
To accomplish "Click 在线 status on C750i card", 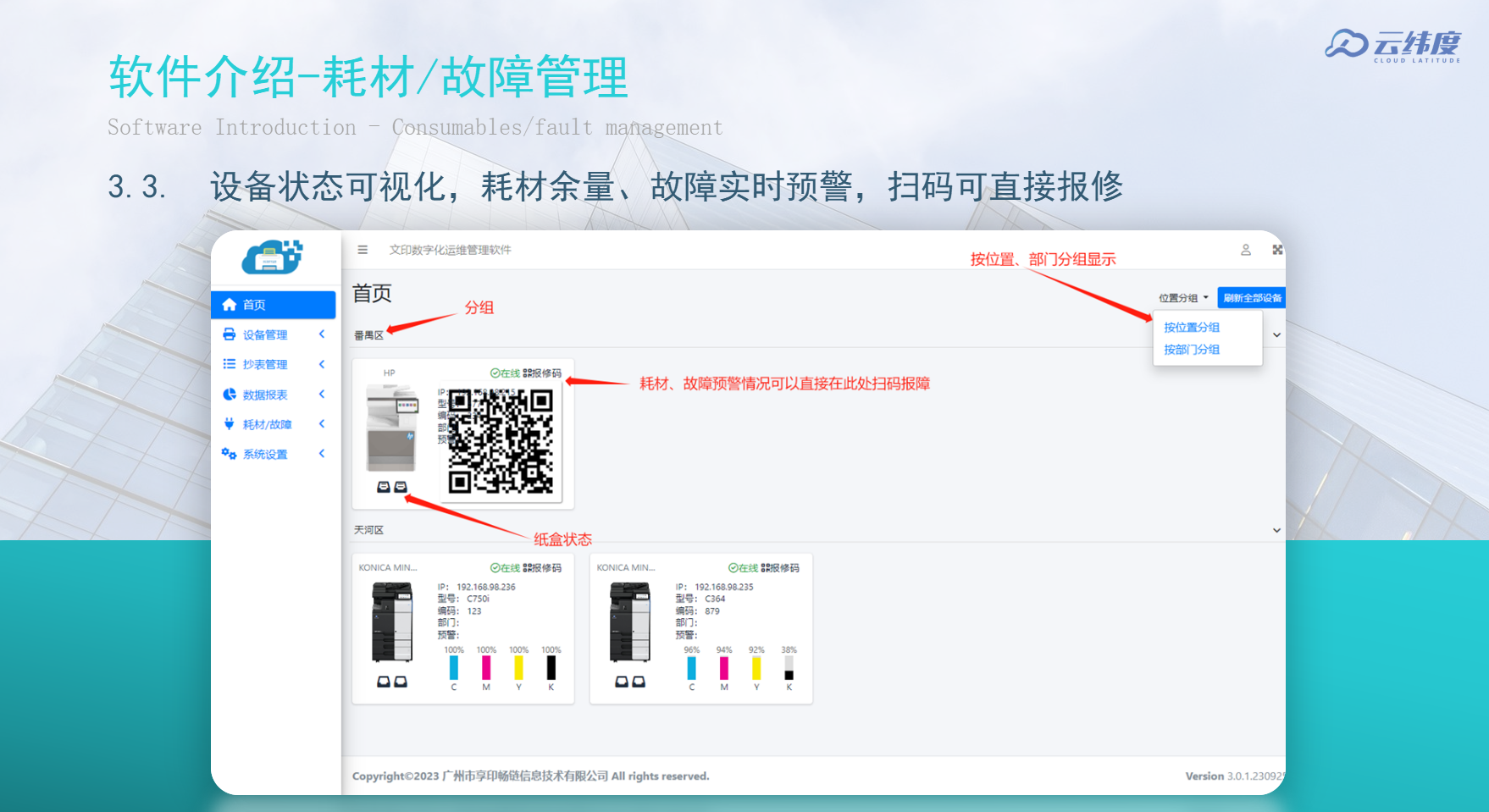I will (x=505, y=567).
